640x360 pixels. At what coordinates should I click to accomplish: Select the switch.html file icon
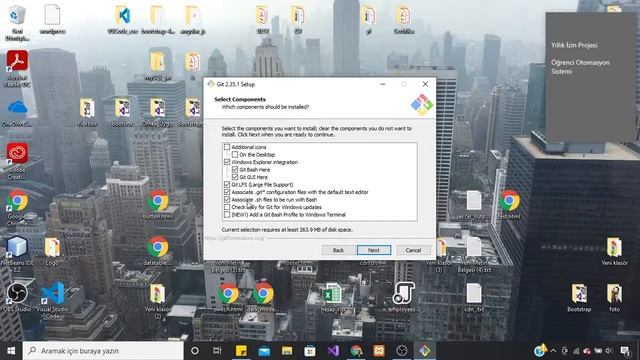228,297
